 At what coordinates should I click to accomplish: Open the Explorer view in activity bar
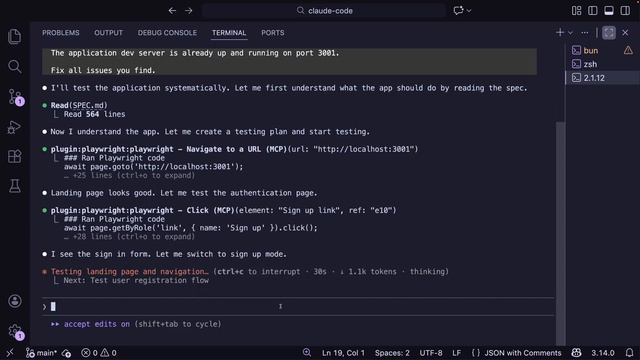coord(15,37)
